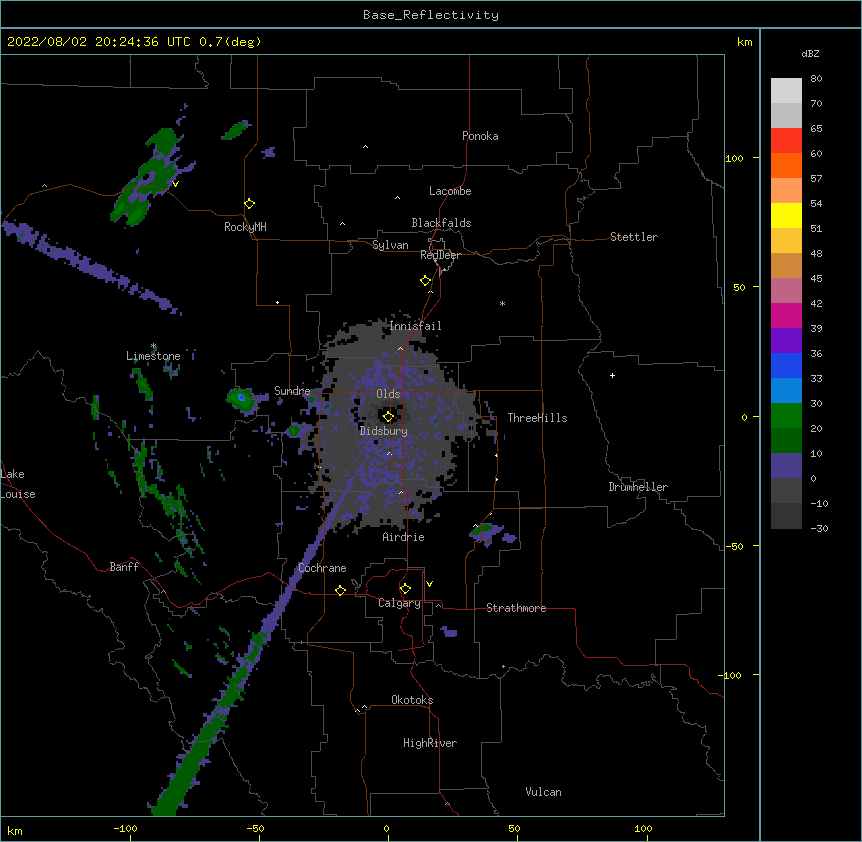Image resolution: width=862 pixels, height=842 pixels.
Task: Select the dusty pink 42-45 dBZ swatch
Action: (786, 291)
